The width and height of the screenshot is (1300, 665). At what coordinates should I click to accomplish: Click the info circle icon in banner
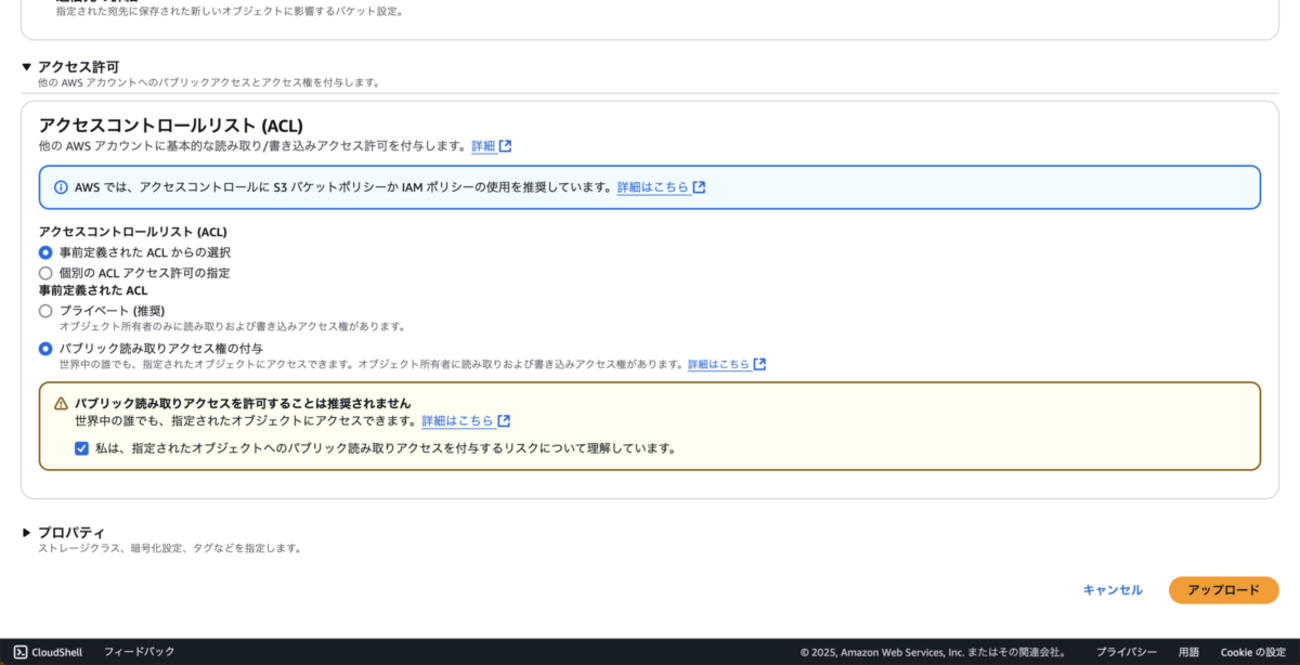[61, 187]
